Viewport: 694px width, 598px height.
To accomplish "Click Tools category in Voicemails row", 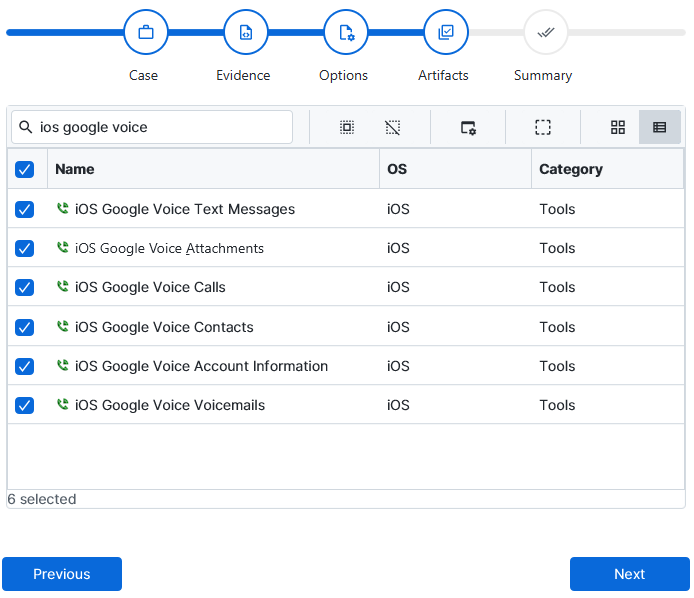I will [x=557, y=405].
